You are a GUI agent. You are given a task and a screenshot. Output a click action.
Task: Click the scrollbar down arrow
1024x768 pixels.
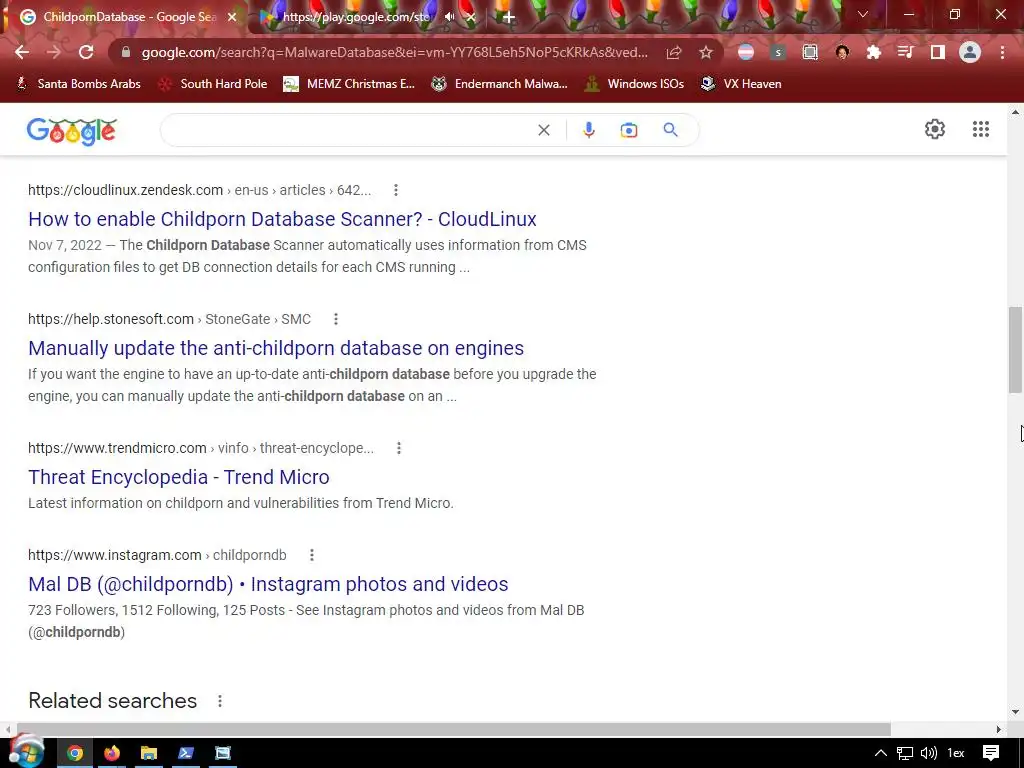1015,712
